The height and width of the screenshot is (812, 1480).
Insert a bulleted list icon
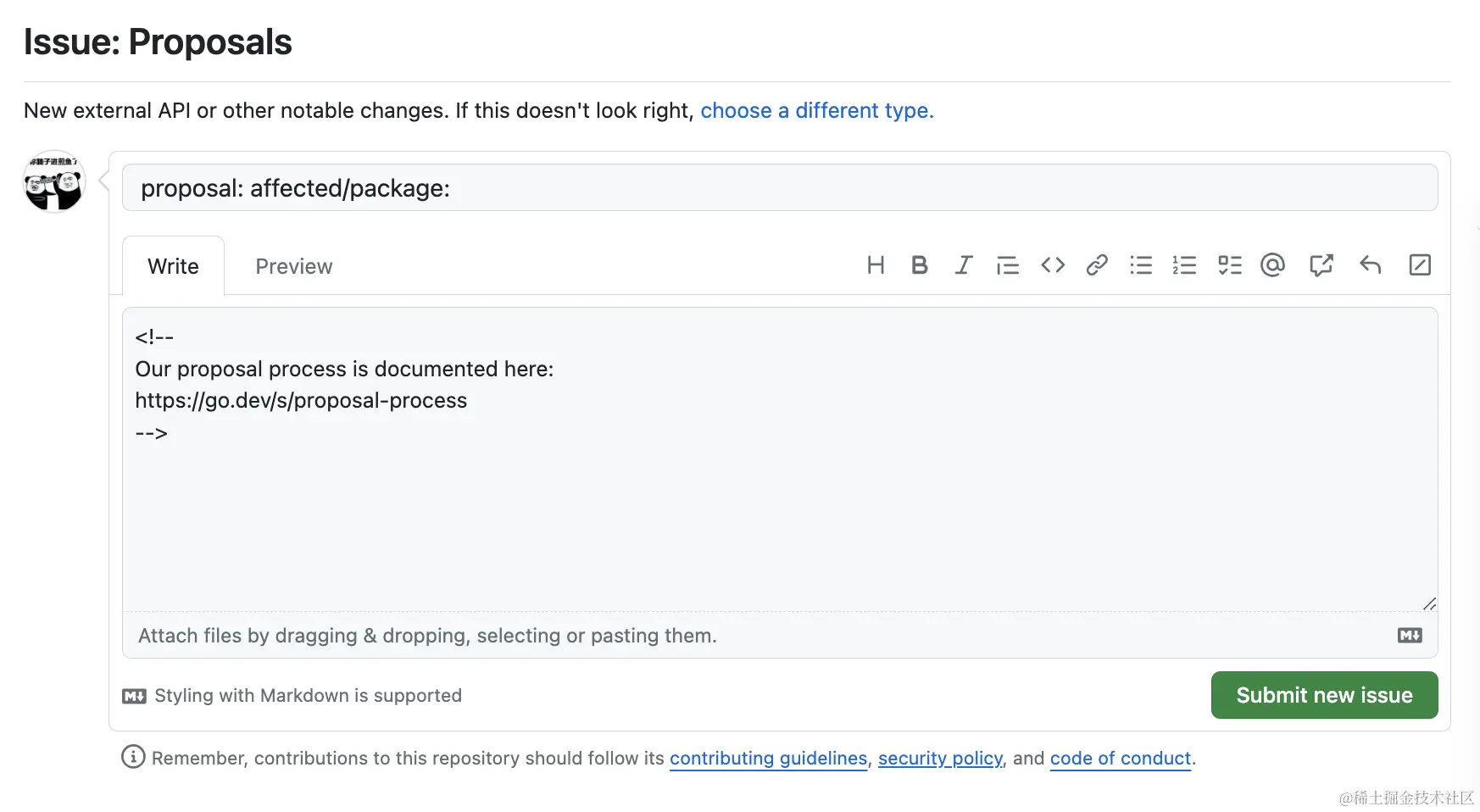coord(1141,265)
